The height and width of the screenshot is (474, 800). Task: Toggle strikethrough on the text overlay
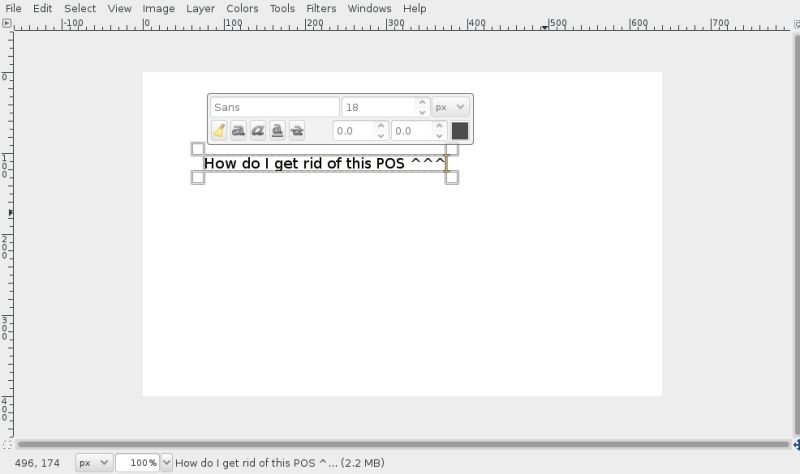(296, 131)
